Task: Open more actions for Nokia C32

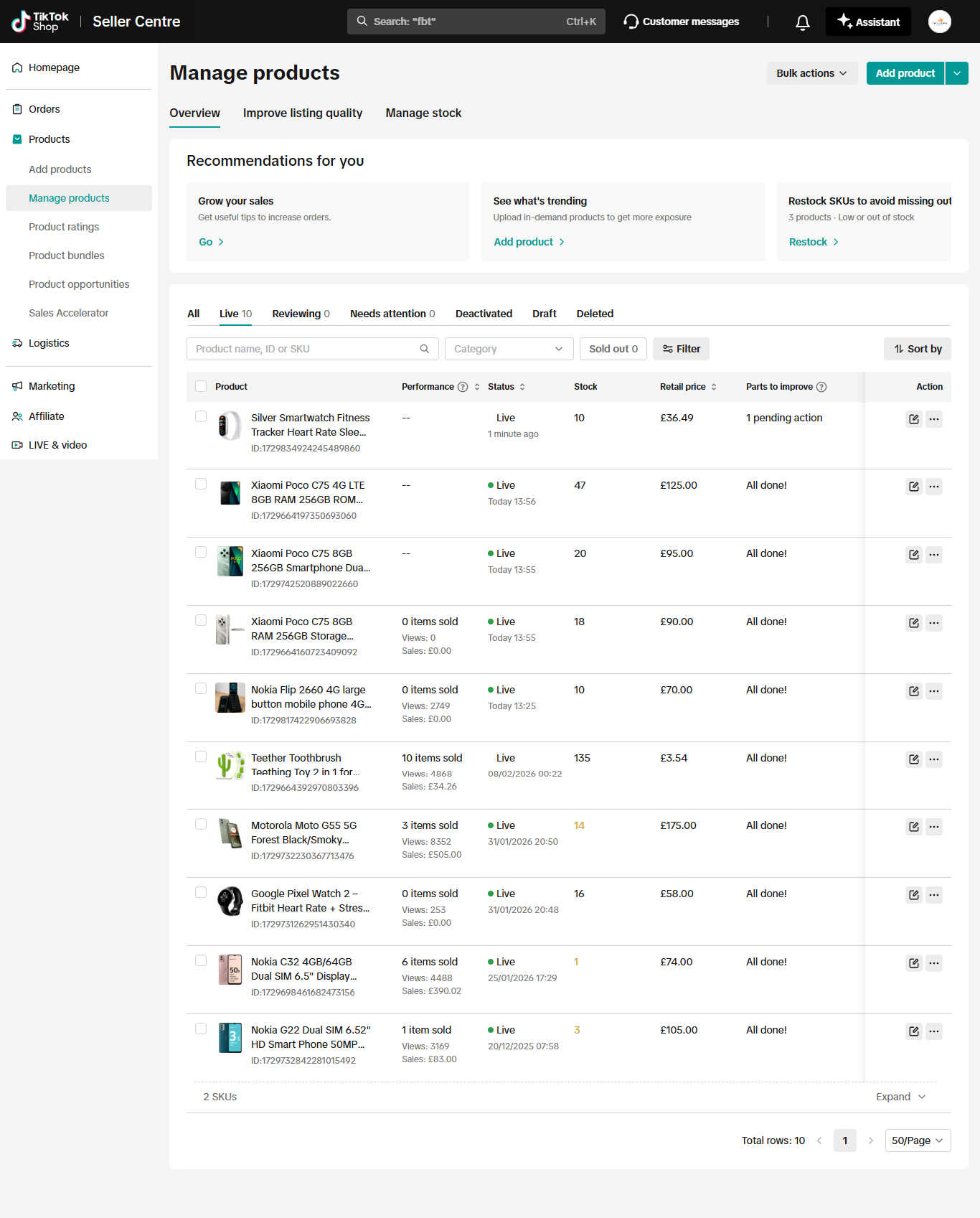Action: 933,963
